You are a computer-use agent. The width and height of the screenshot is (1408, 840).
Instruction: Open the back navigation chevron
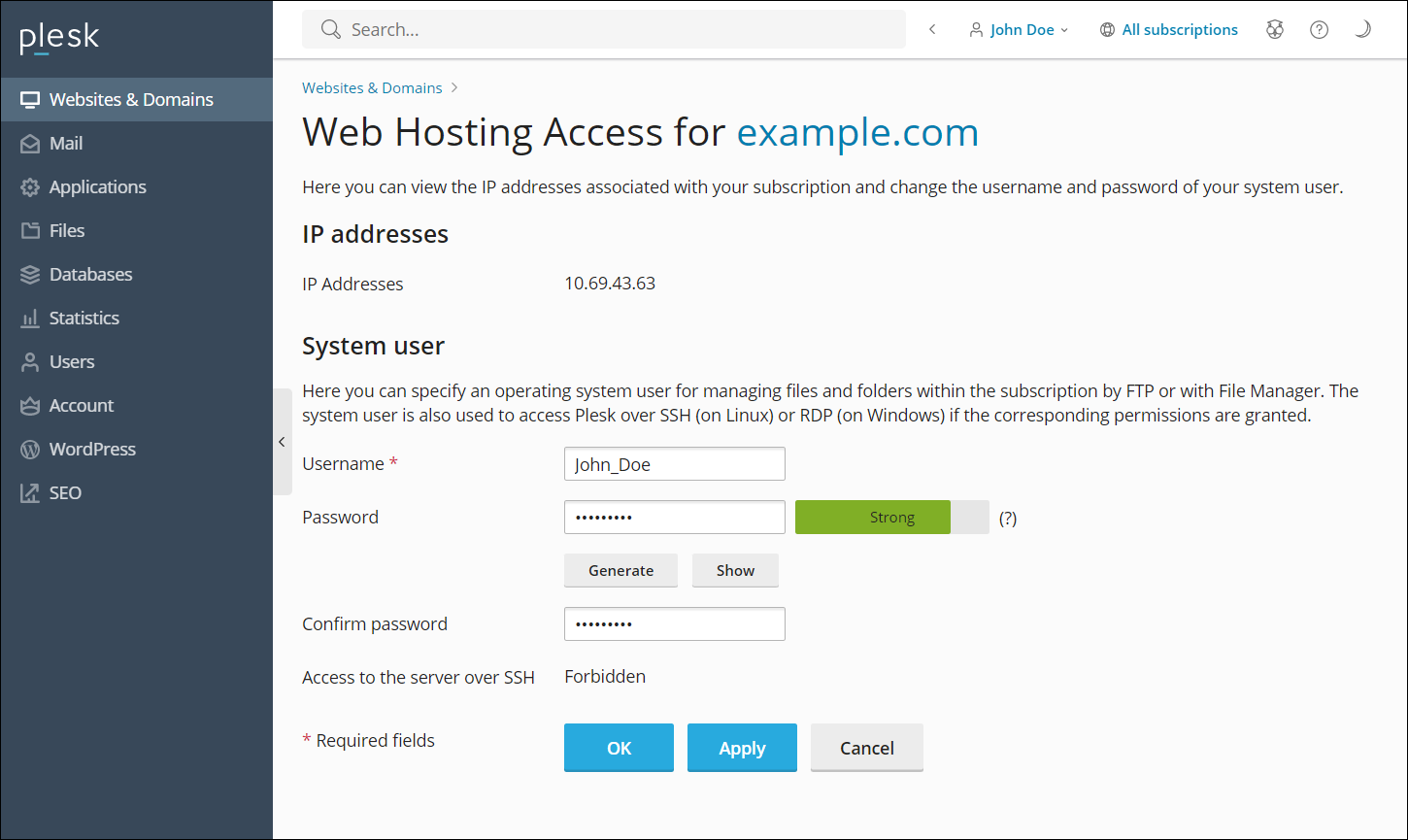point(931,29)
